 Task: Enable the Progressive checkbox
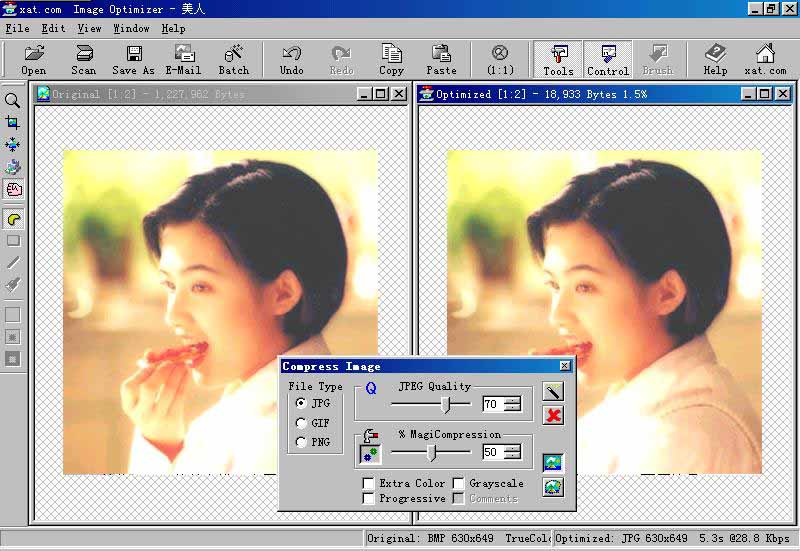point(369,498)
